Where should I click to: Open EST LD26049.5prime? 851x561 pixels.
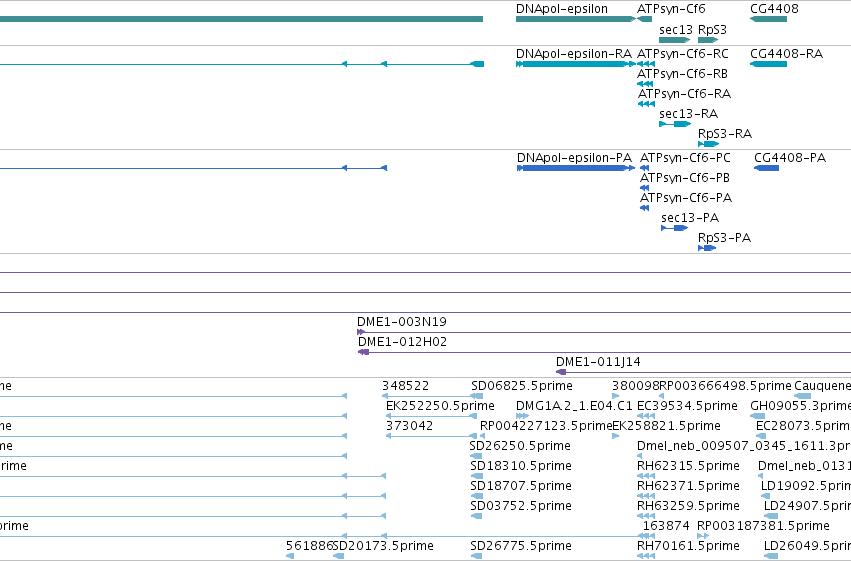pyautogui.click(x=771, y=557)
